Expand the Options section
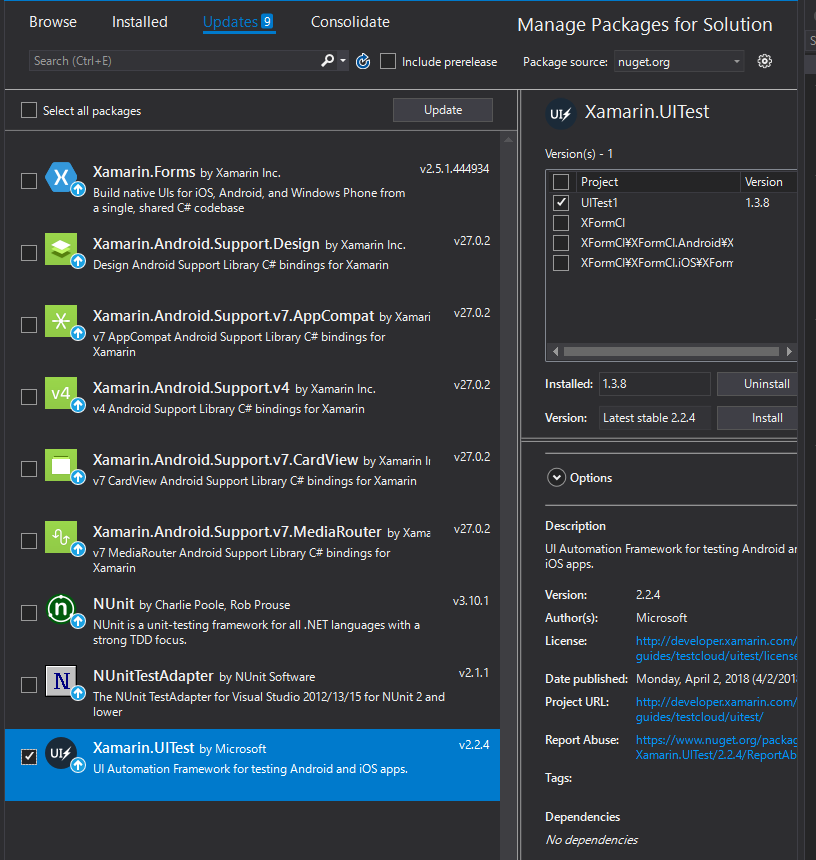This screenshot has width=816, height=860. point(556,478)
